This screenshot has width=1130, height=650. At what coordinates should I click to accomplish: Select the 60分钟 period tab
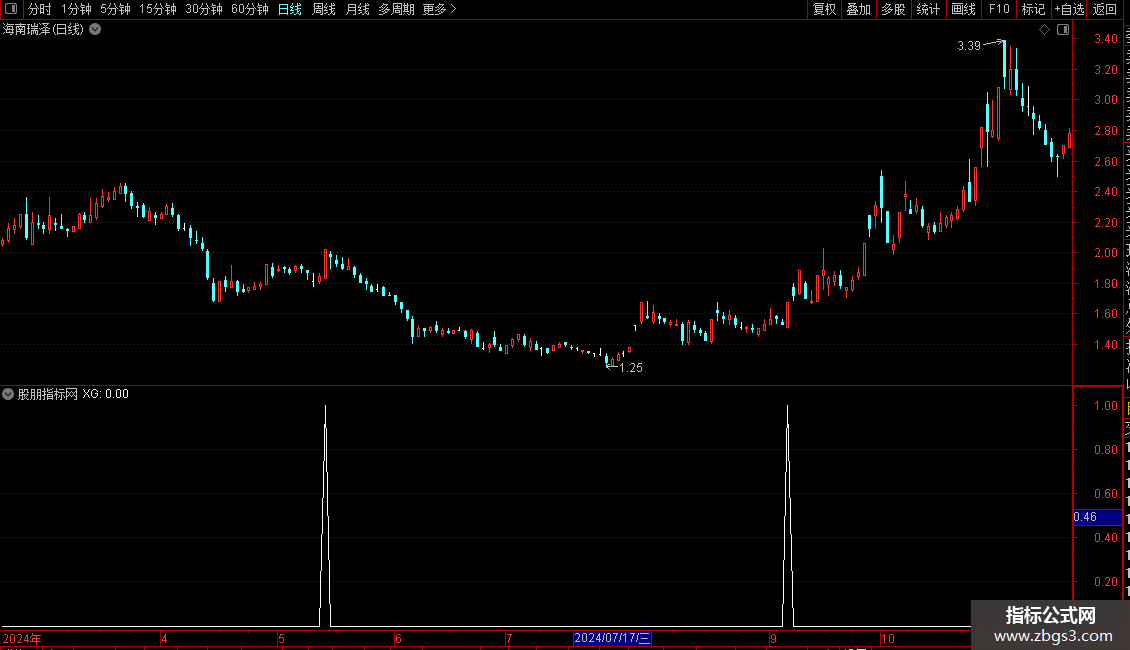(250, 9)
